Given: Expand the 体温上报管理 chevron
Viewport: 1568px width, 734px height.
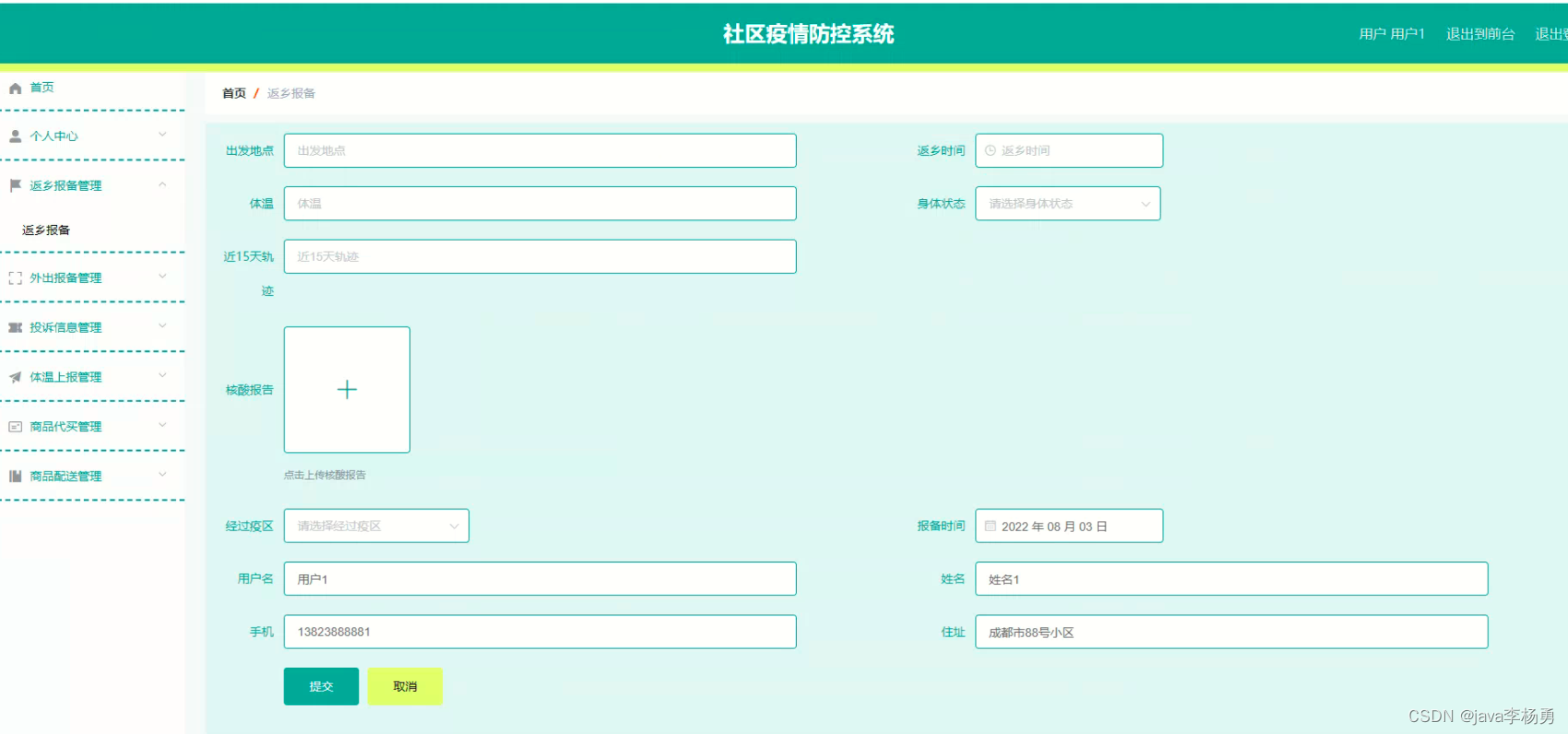Looking at the screenshot, I should (x=162, y=376).
